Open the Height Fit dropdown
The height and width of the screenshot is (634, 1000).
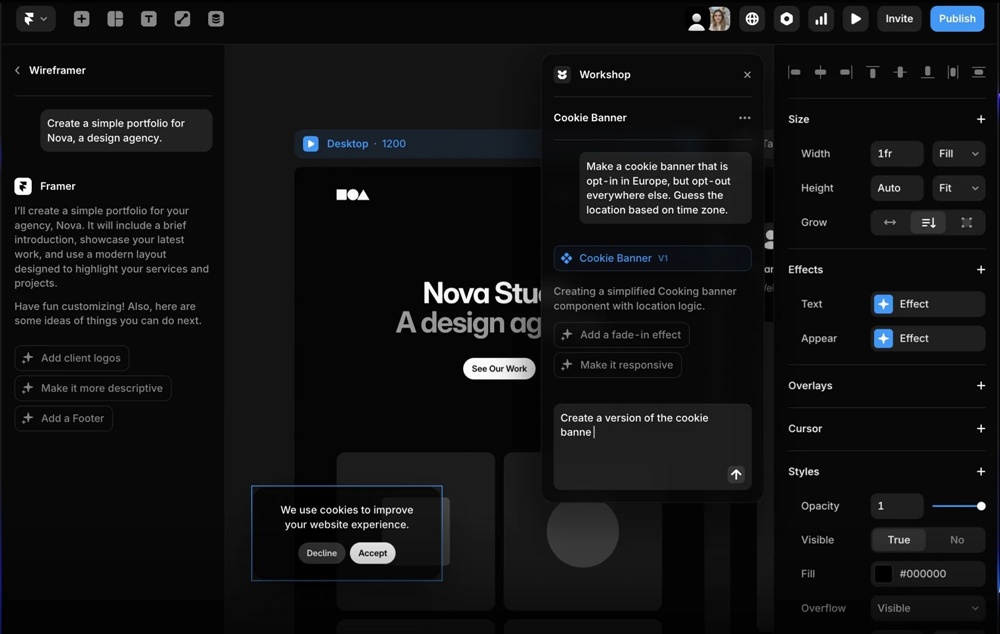[x=959, y=188]
